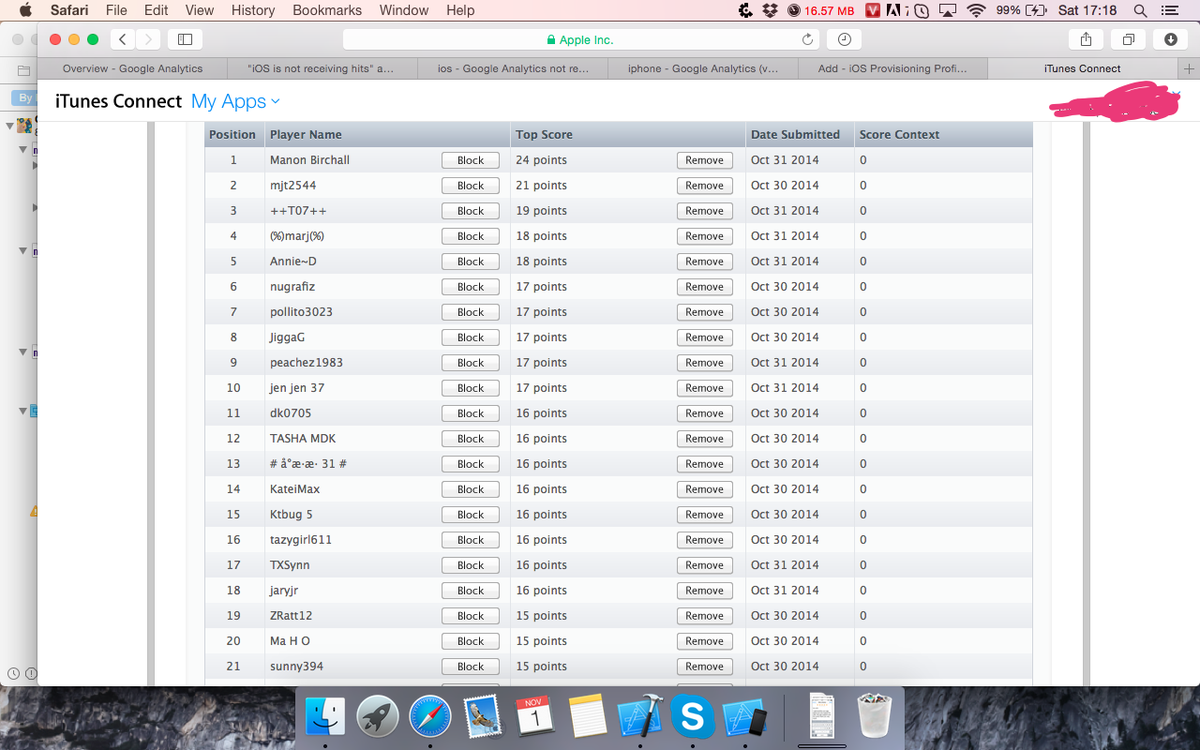
Task: Switch to Overview - Google Analytics tab
Action: (x=133, y=69)
